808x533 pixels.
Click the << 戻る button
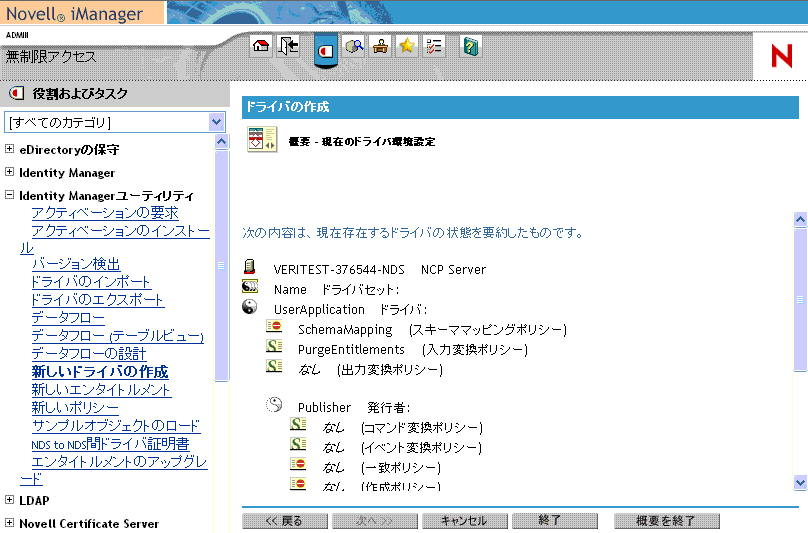tap(285, 521)
